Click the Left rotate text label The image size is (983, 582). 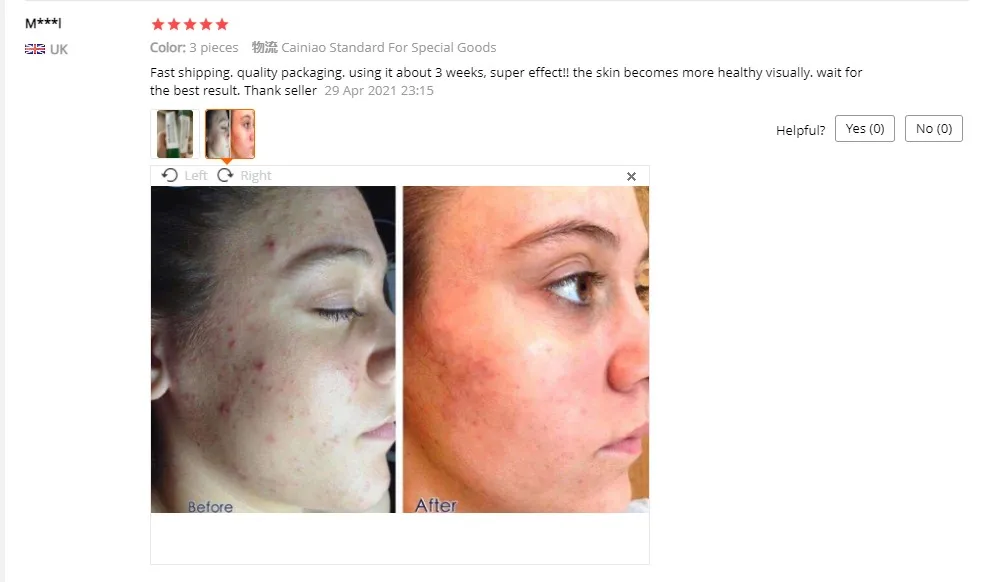(x=196, y=176)
